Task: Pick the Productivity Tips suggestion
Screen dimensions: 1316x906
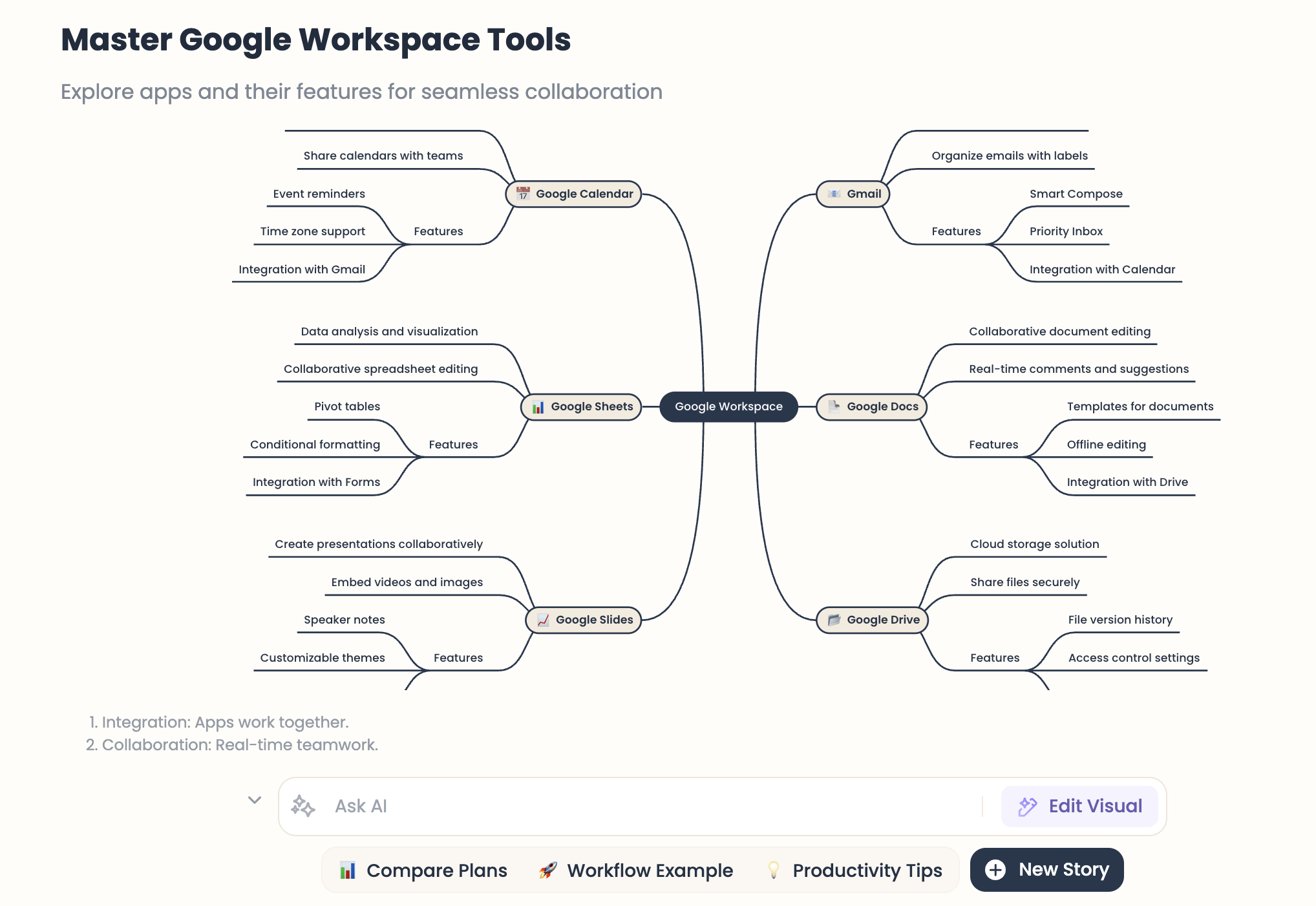Action: point(854,870)
